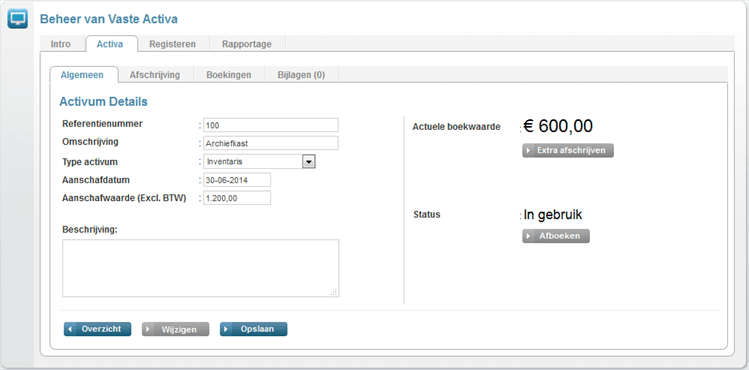Click inside the Beschrijving text area
Image resolution: width=749 pixels, height=370 pixels.
click(201, 268)
